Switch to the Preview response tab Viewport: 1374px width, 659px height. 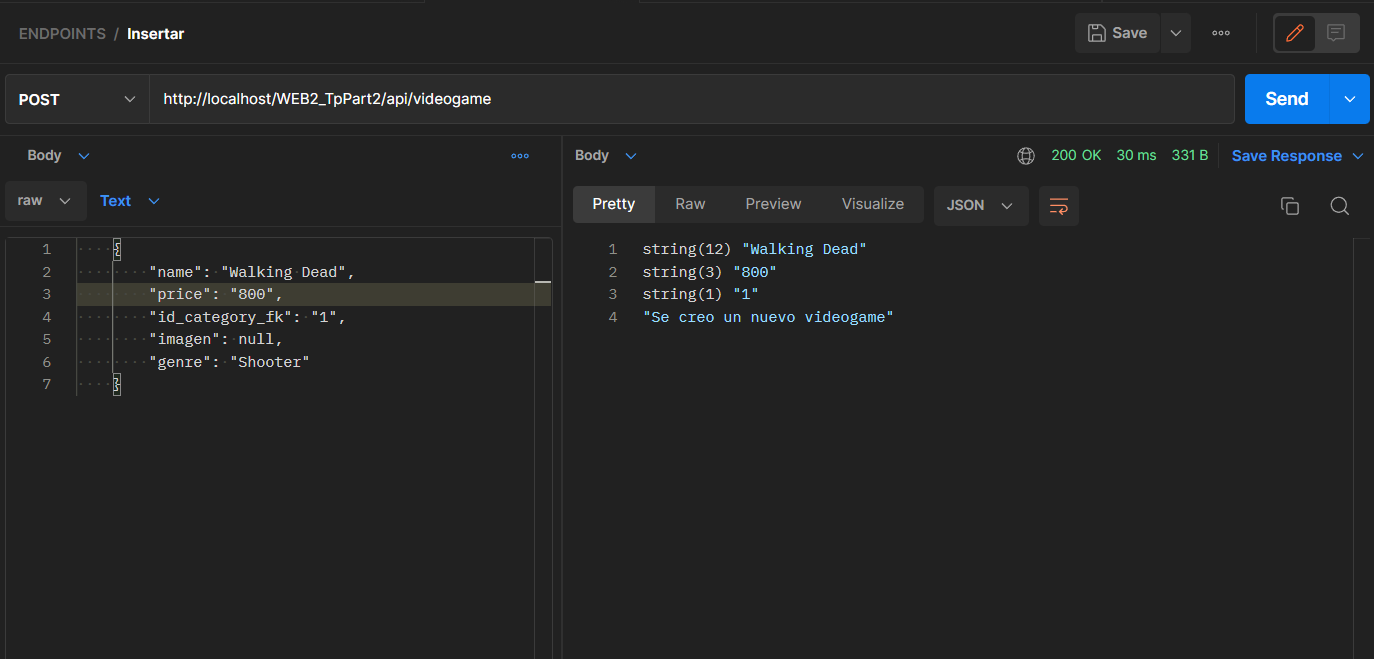click(x=773, y=203)
